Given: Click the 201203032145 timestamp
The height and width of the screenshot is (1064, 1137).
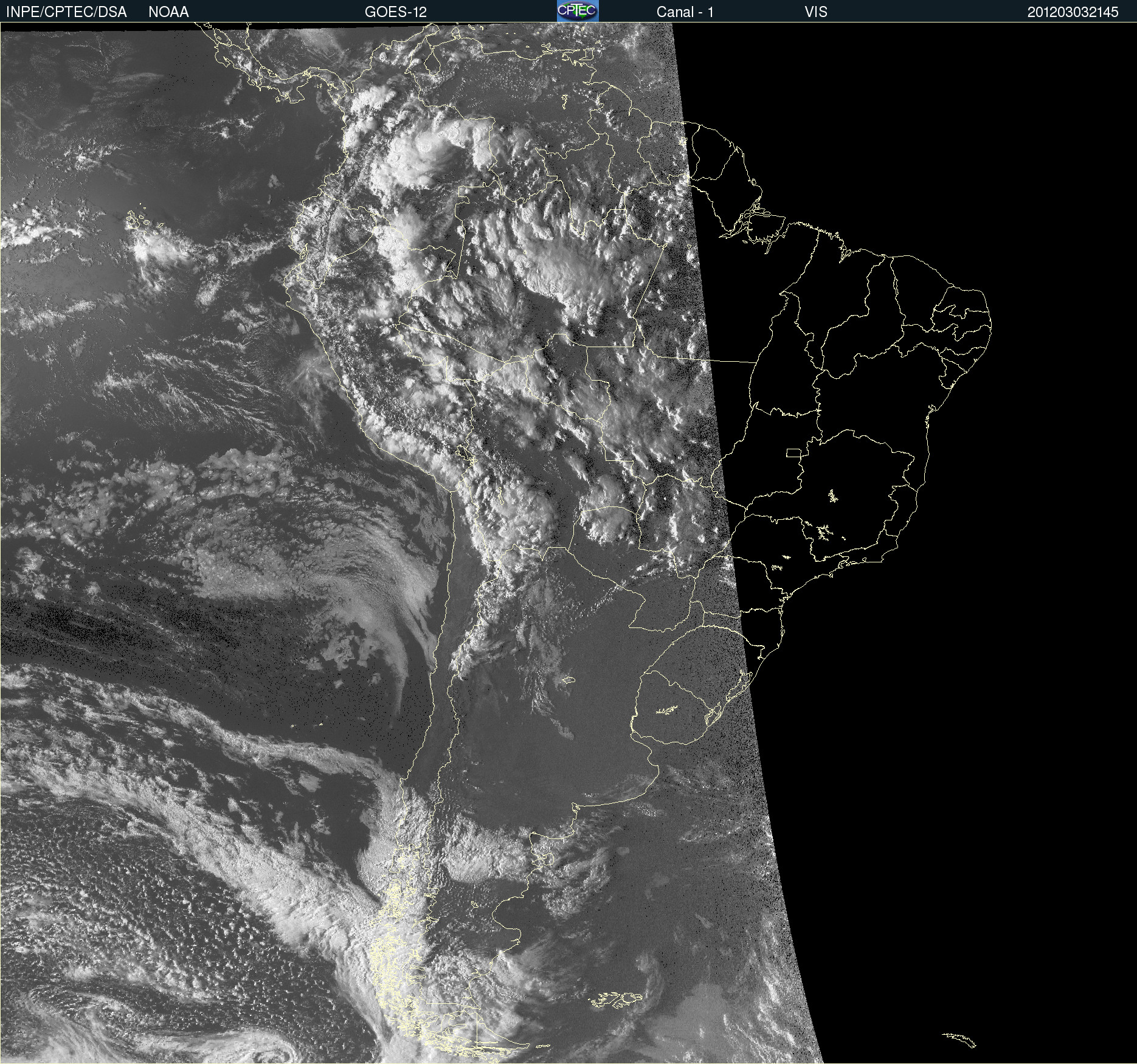Looking at the screenshot, I should [x=1073, y=12].
